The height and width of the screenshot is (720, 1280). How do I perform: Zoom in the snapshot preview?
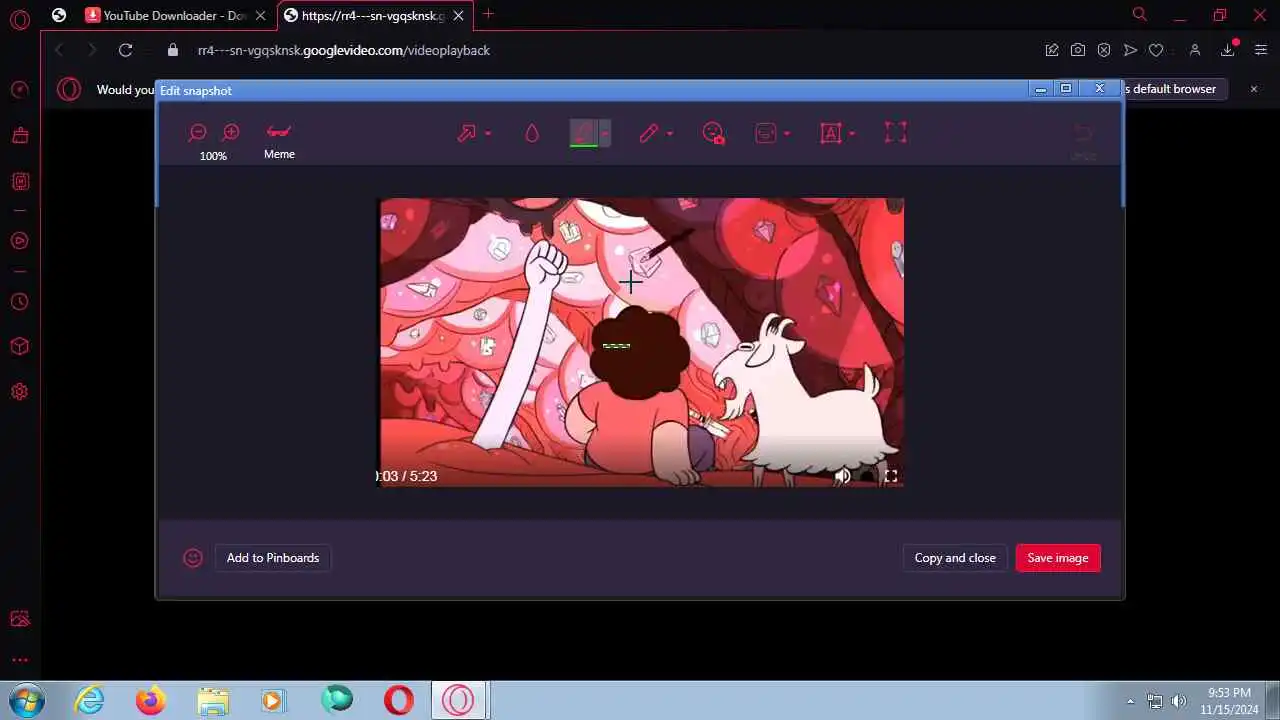point(231,132)
